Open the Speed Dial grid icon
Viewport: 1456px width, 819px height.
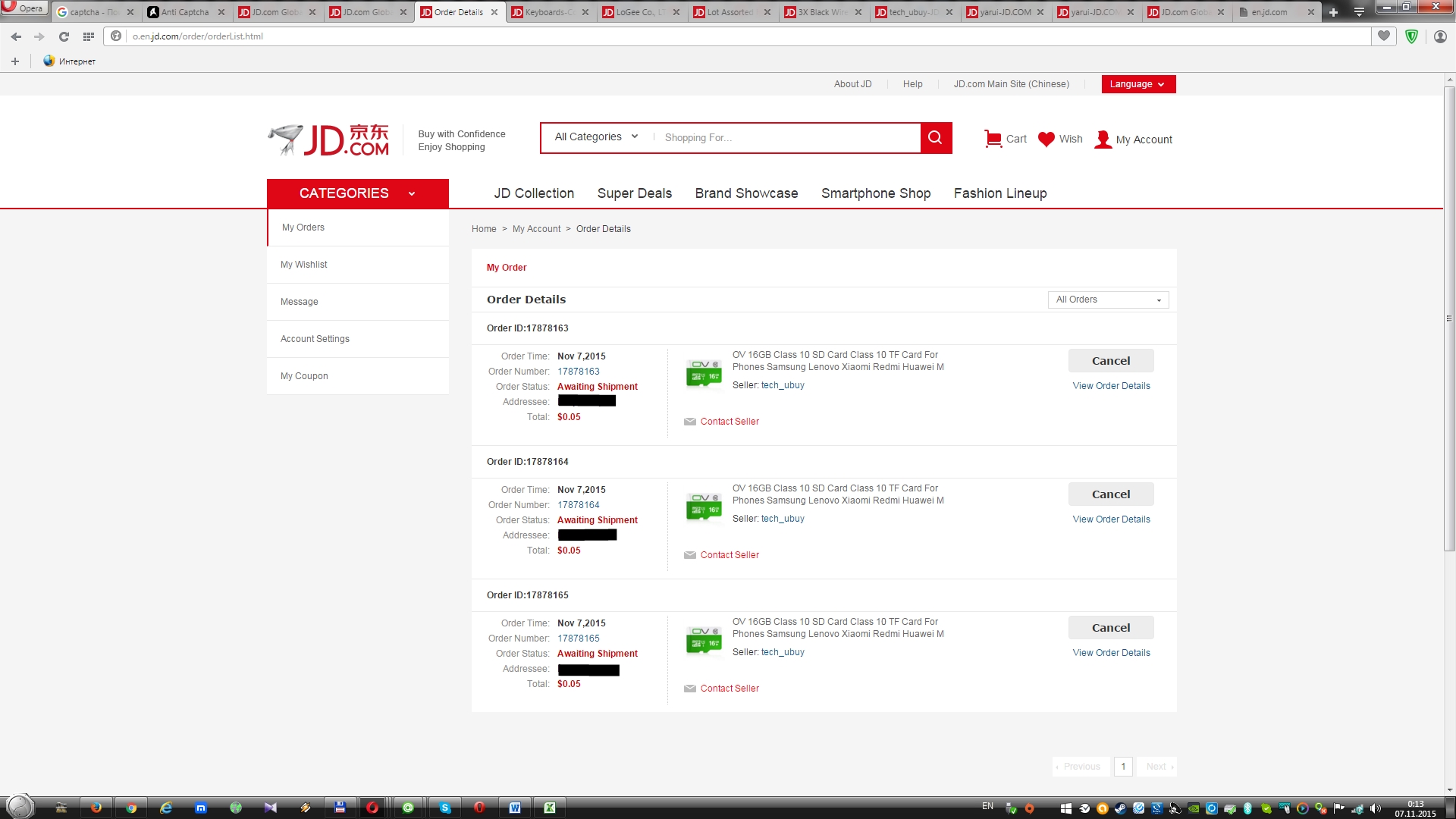click(89, 36)
